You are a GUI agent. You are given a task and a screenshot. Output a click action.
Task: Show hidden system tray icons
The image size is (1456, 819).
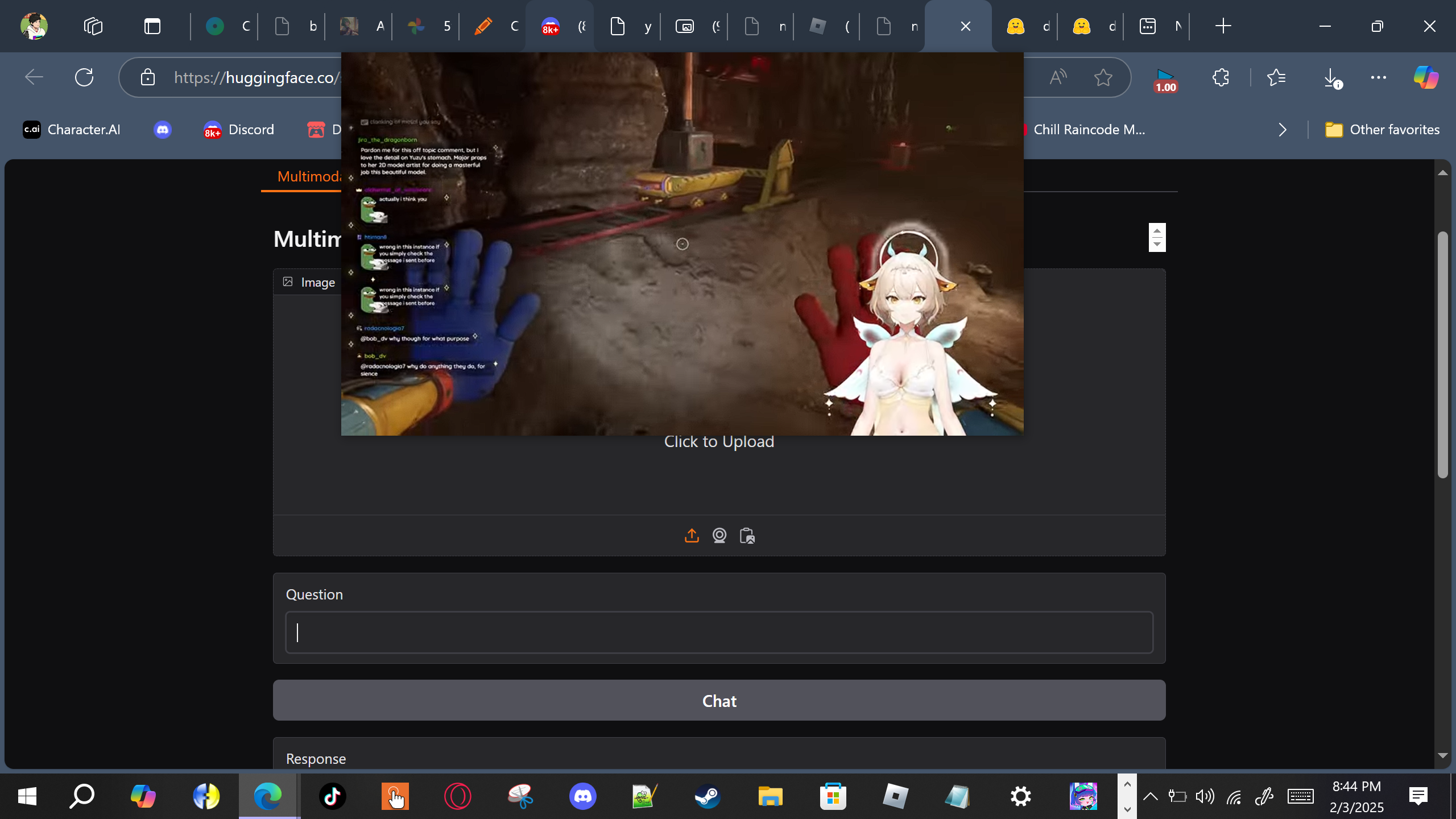[1150, 796]
